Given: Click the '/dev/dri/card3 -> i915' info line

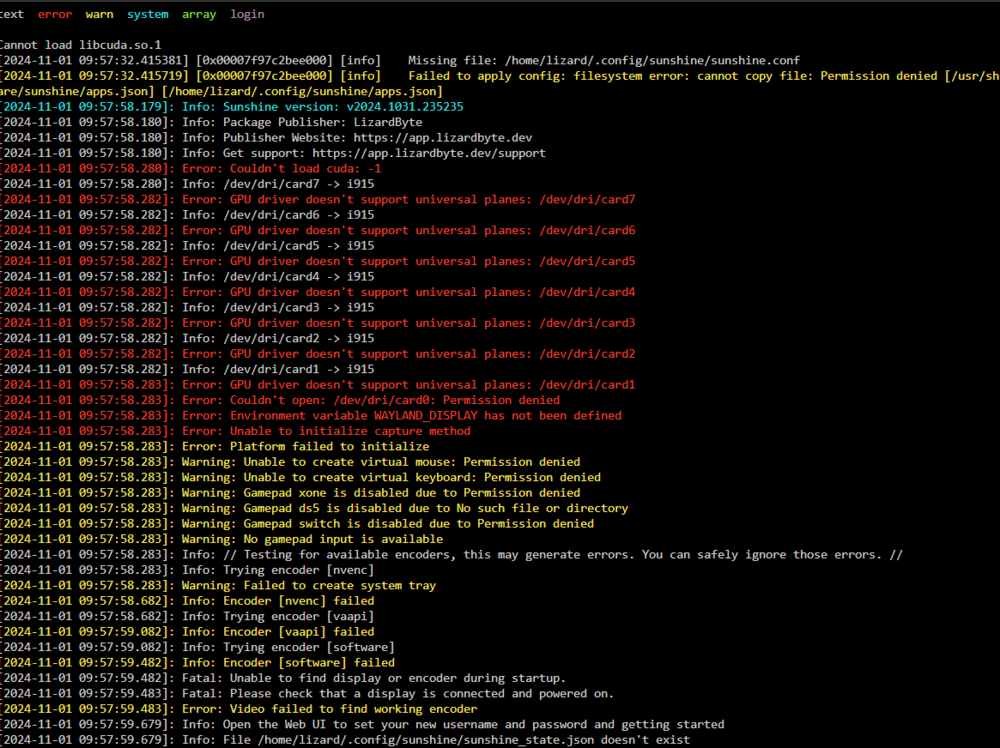Looking at the screenshot, I should (x=187, y=307).
